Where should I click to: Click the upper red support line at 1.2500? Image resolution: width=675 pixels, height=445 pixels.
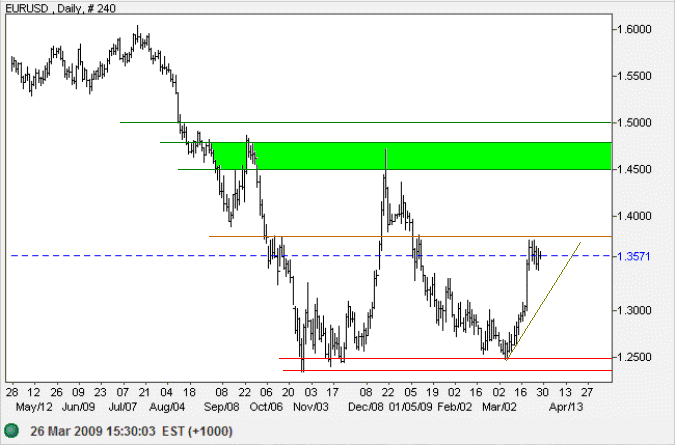tap(445, 358)
